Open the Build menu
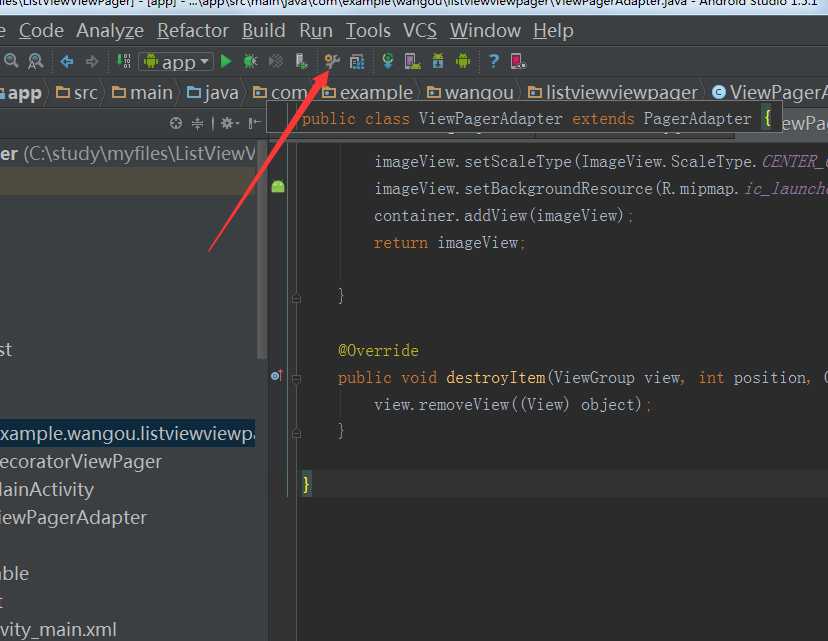The height and width of the screenshot is (641, 828). tap(264, 31)
